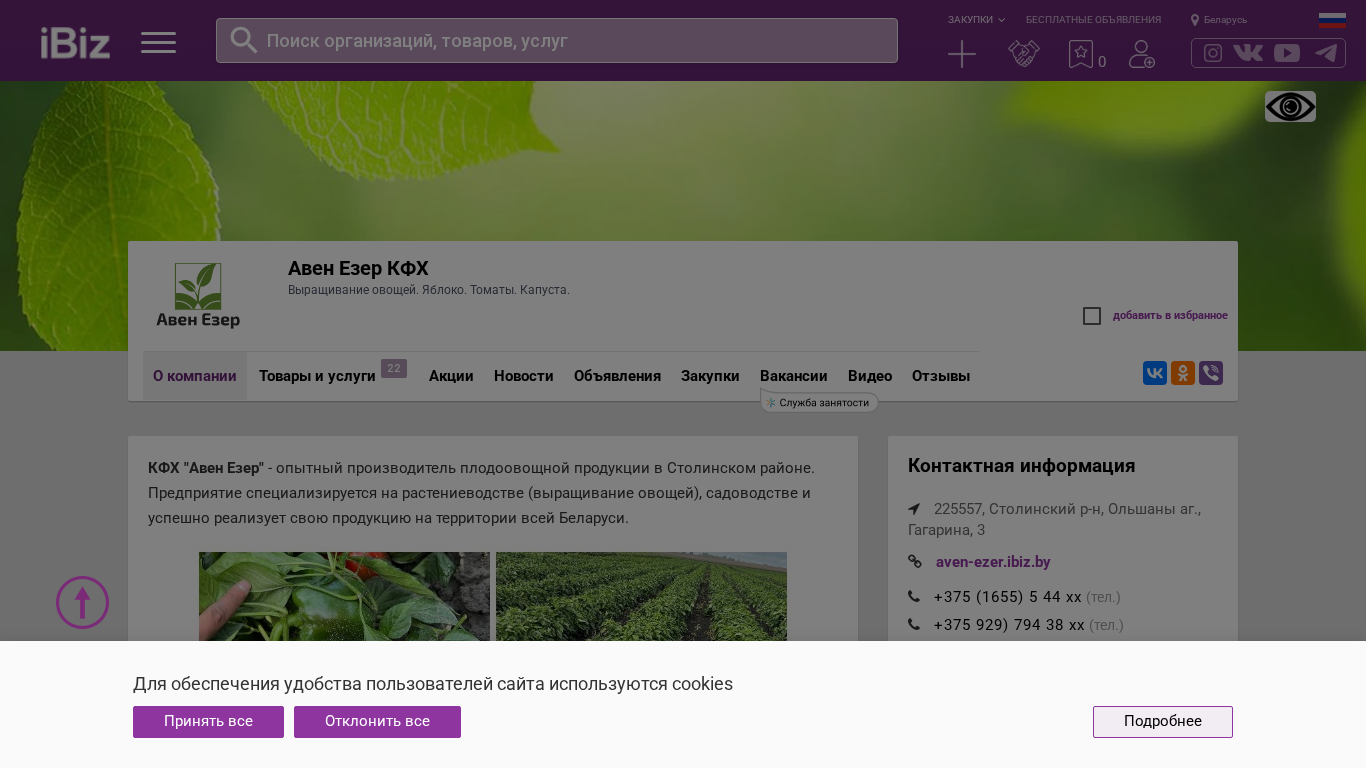Viewport: 1366px width, 768px height.
Task: Open the favorites bookmark star icon
Action: click(1081, 54)
